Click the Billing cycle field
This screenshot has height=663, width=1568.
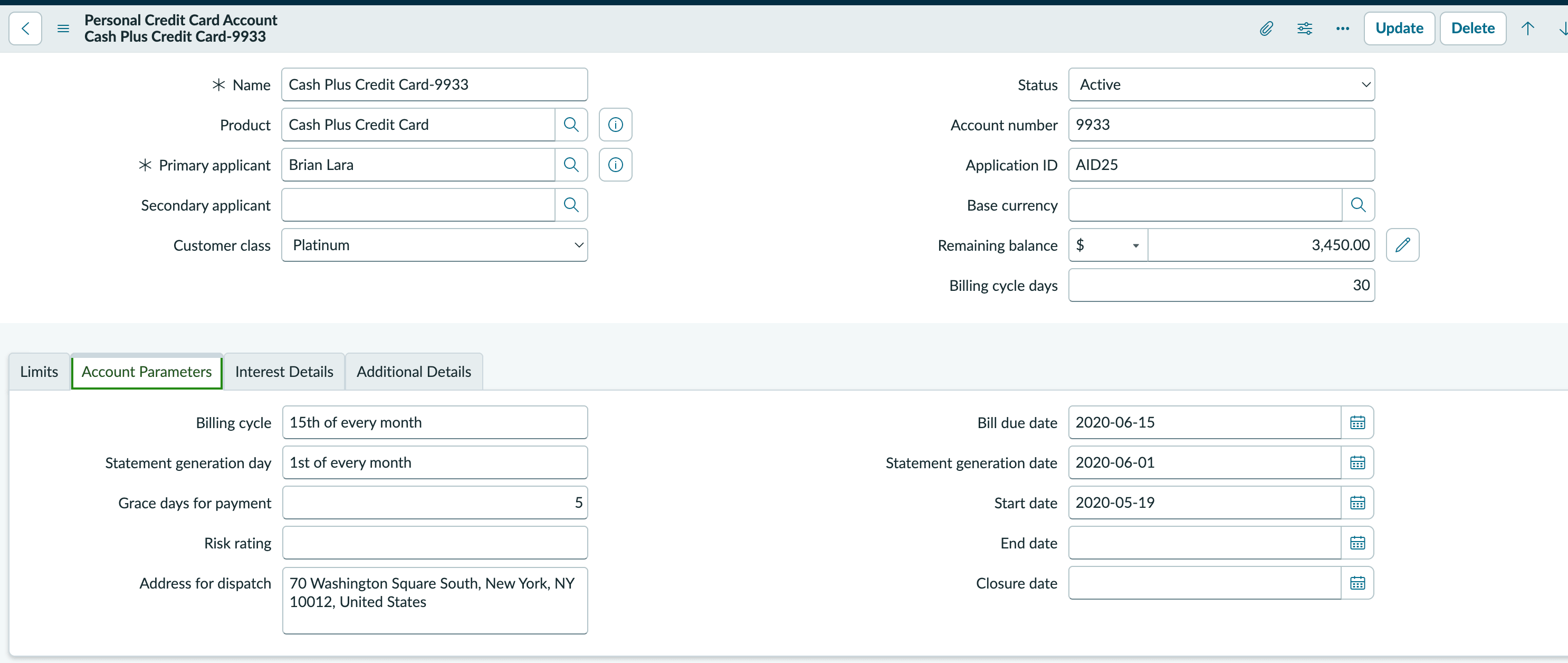(435, 422)
